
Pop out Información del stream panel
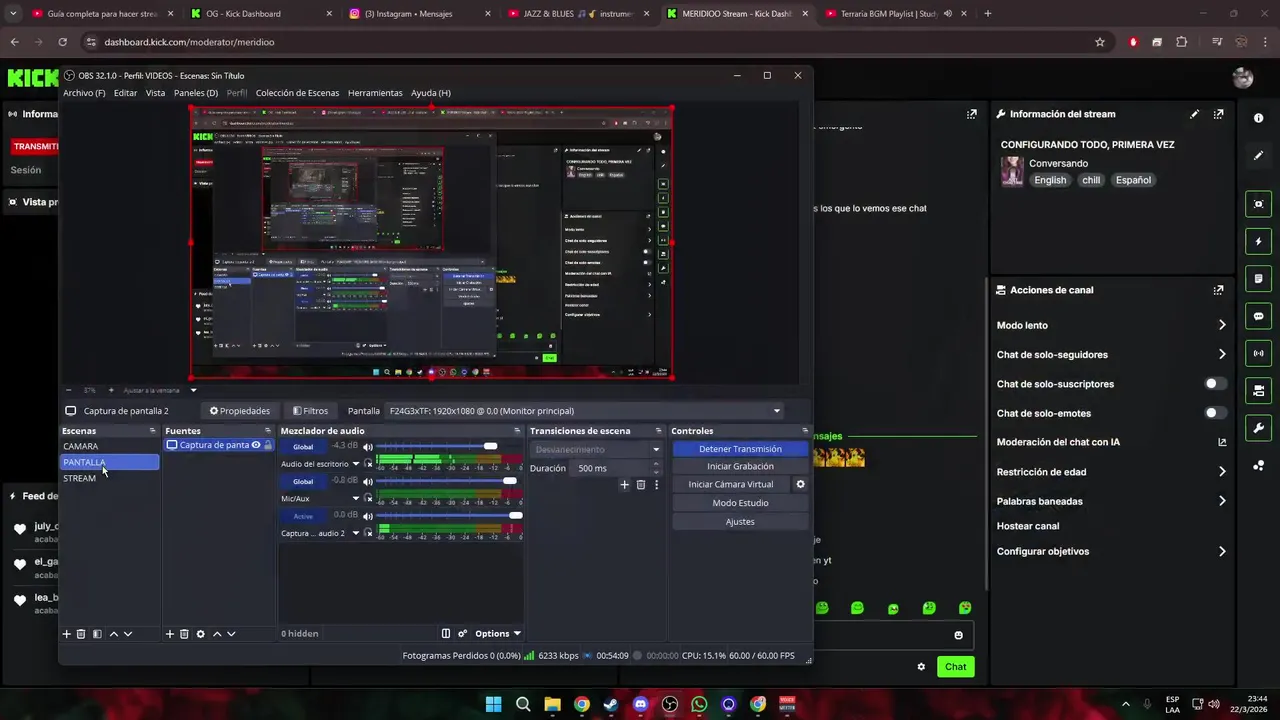1218,114
